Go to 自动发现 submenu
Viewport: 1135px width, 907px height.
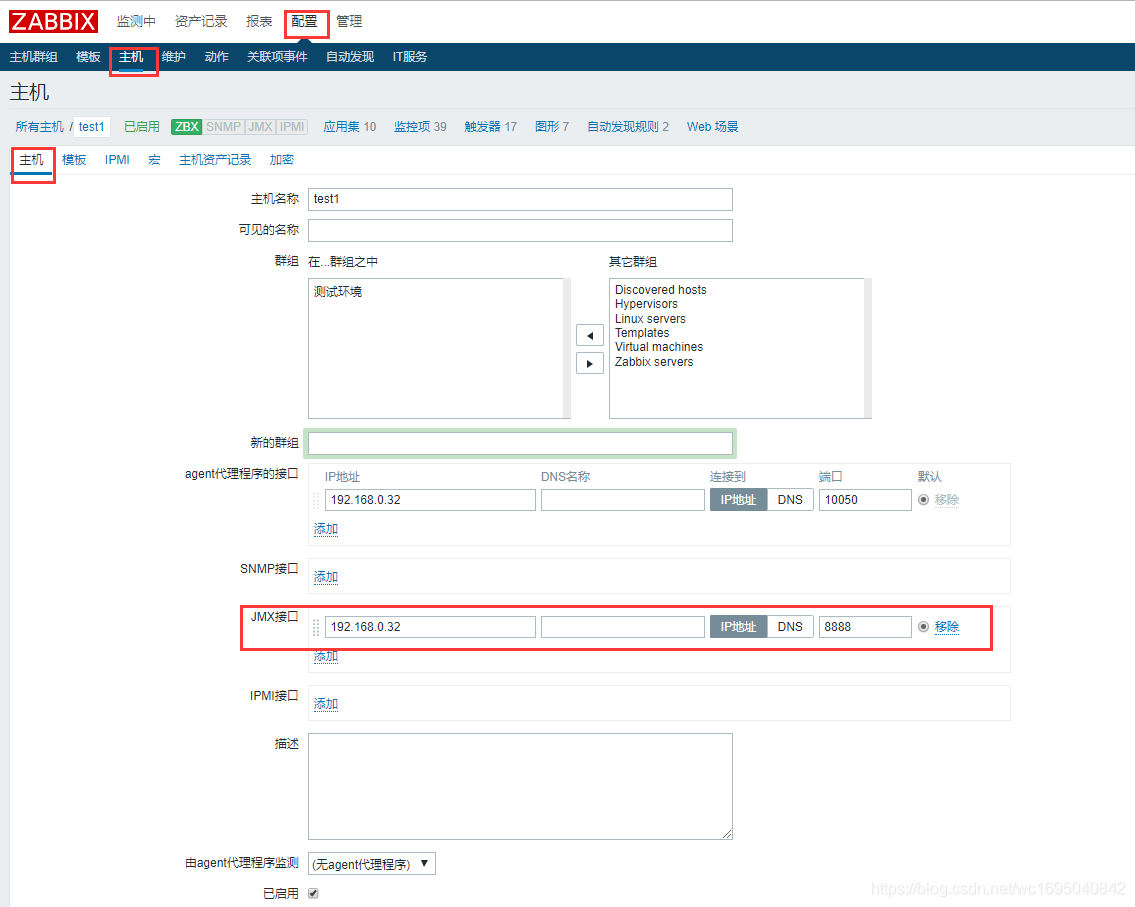point(350,56)
